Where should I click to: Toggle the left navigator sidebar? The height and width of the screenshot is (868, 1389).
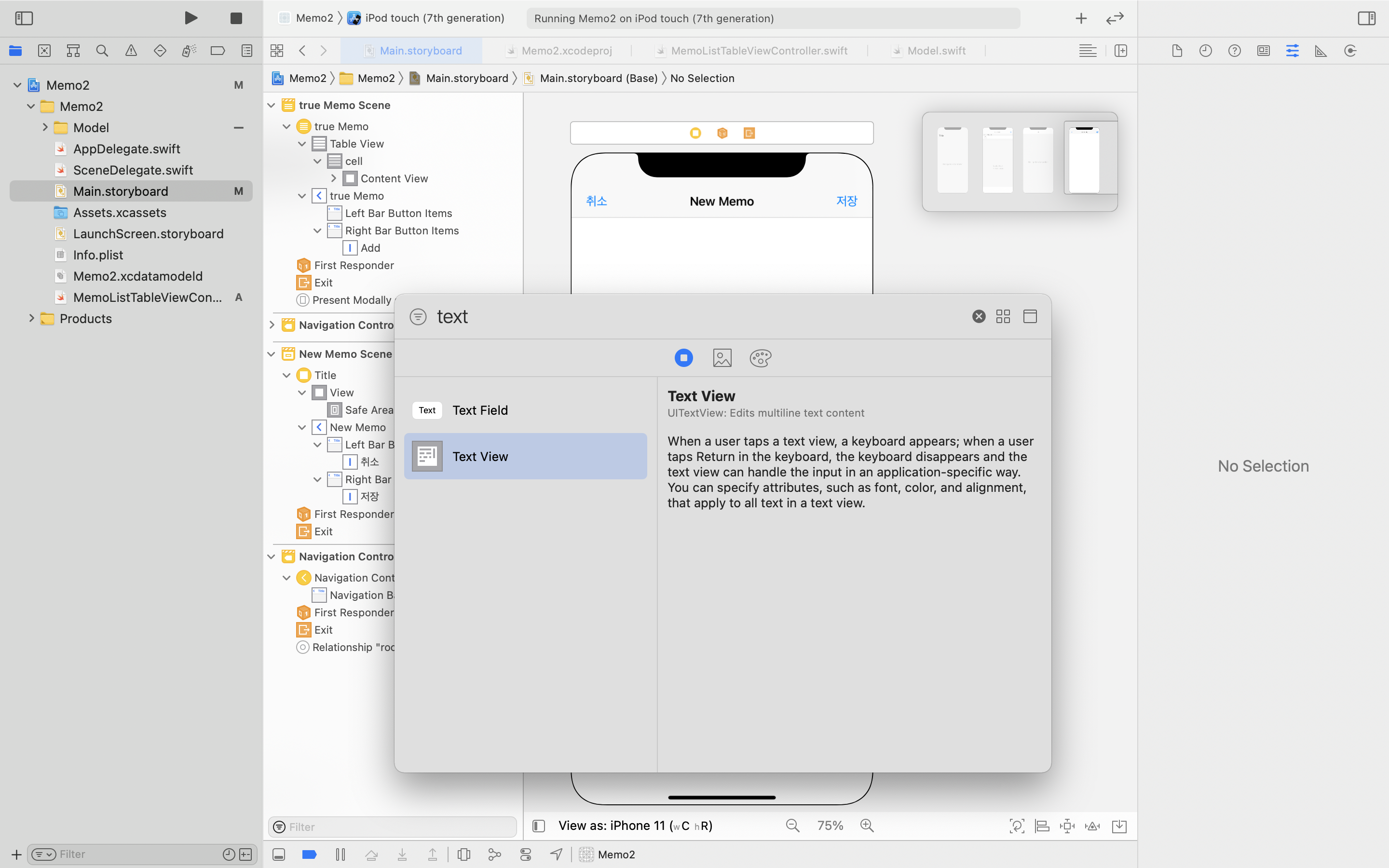point(24,18)
